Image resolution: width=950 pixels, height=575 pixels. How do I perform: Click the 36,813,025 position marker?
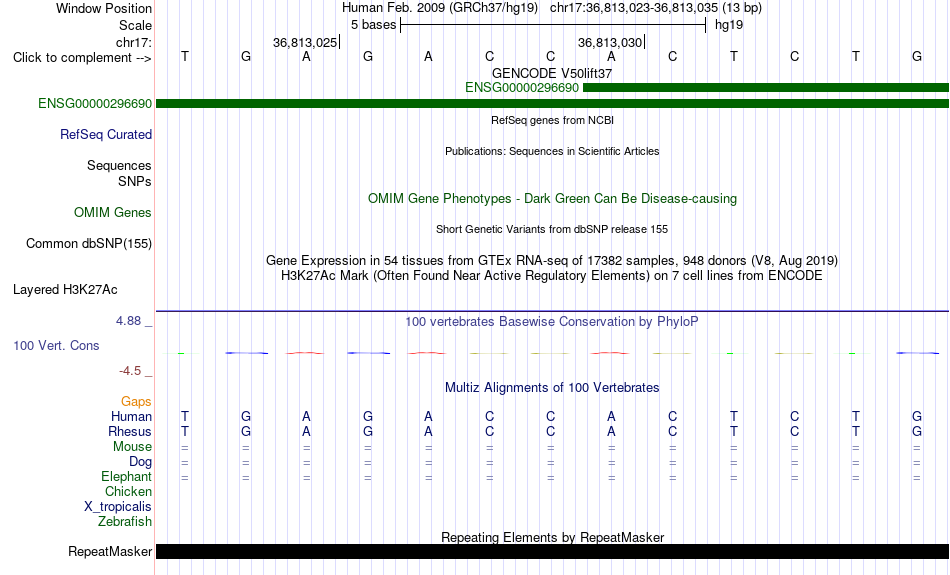(x=305, y=42)
